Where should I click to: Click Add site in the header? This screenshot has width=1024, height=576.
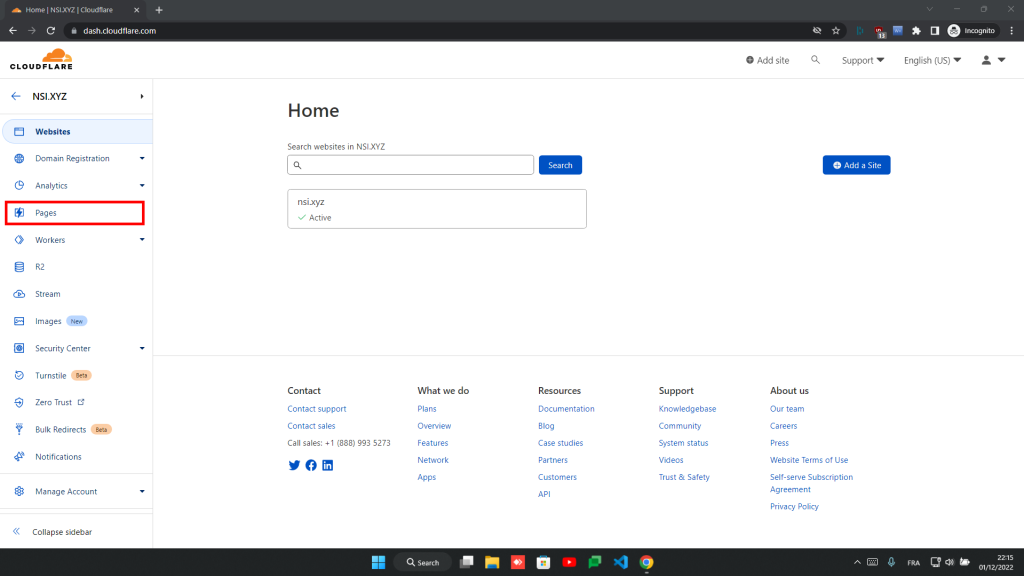tap(767, 60)
